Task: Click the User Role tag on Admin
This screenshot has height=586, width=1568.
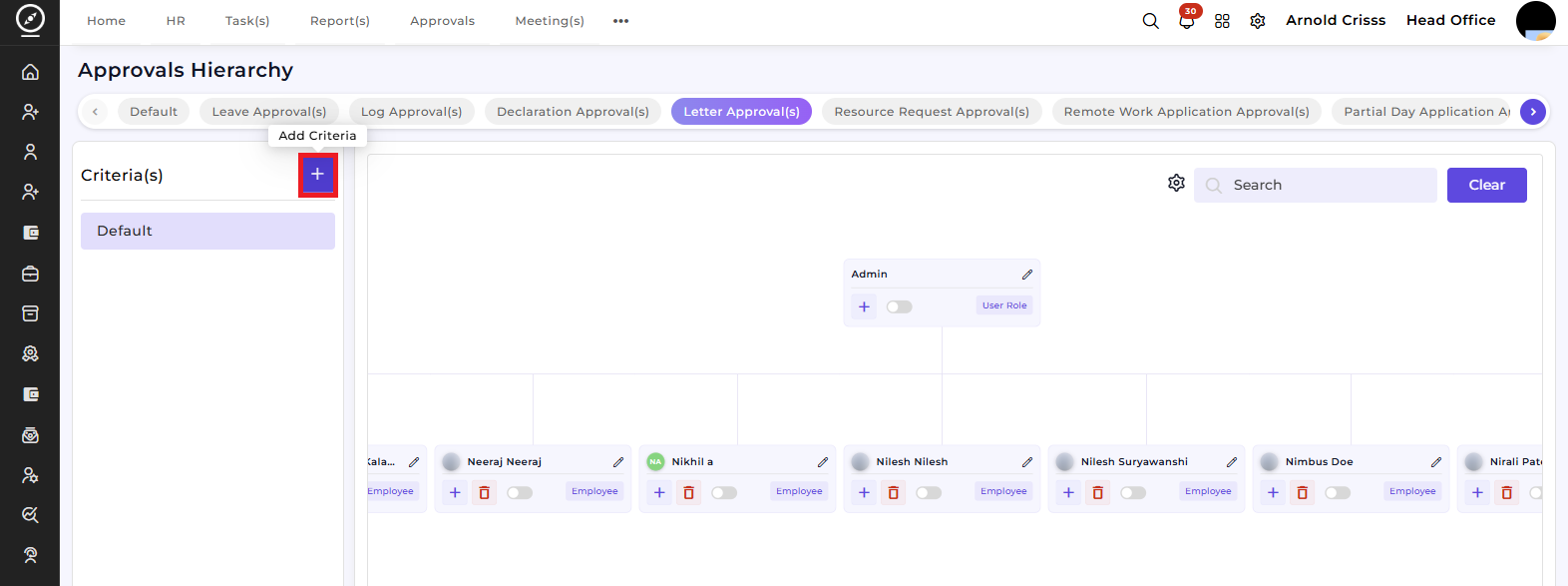Action: pyautogui.click(x=1004, y=305)
